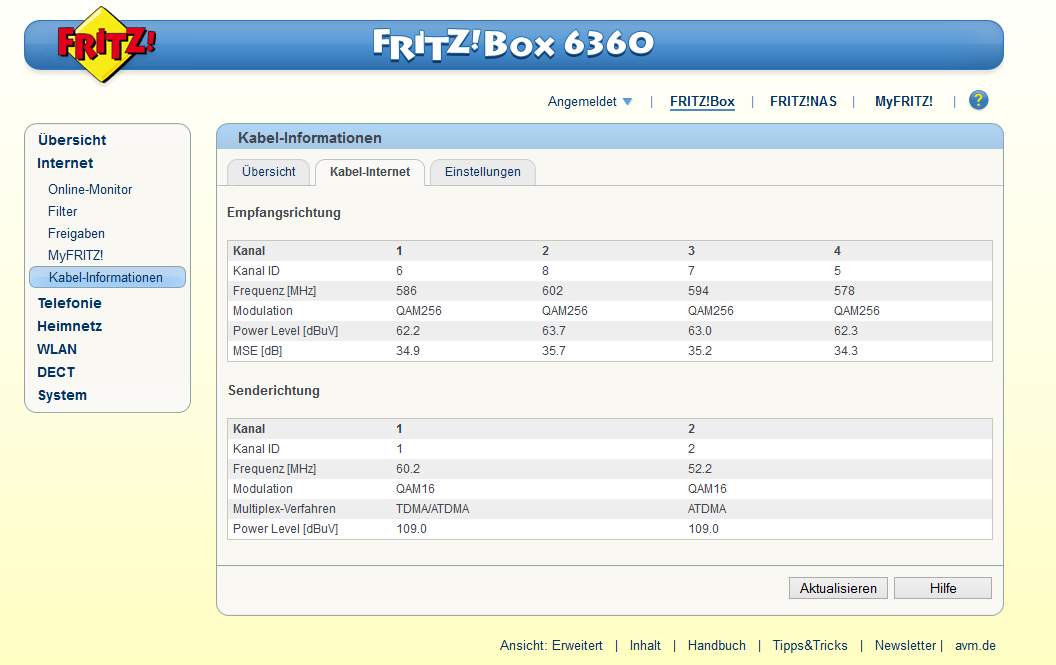The image size is (1056, 665).
Task: Open the avm.de footer link
Action: pos(975,645)
